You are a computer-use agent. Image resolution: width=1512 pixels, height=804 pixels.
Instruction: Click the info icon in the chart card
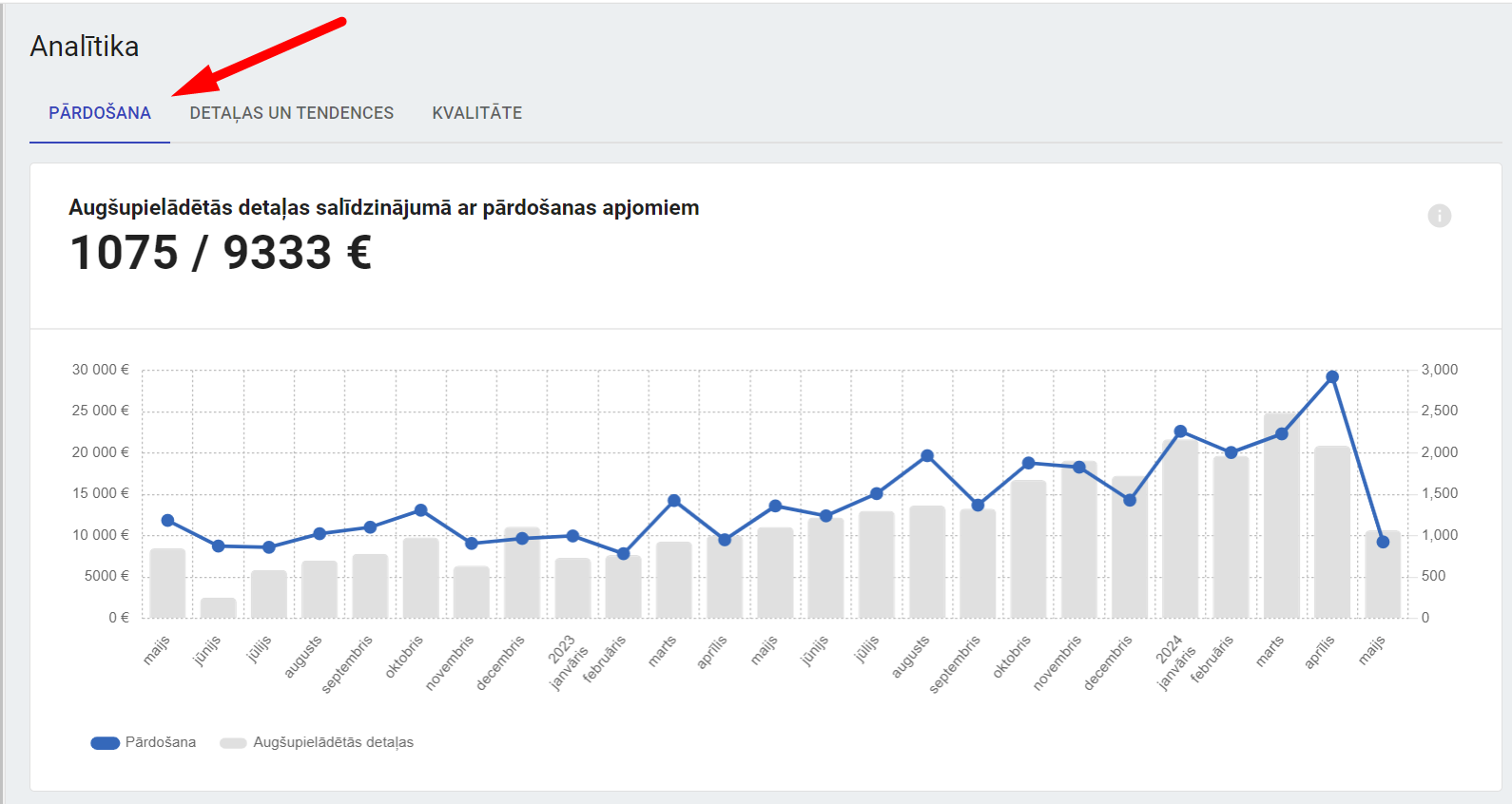1439,216
